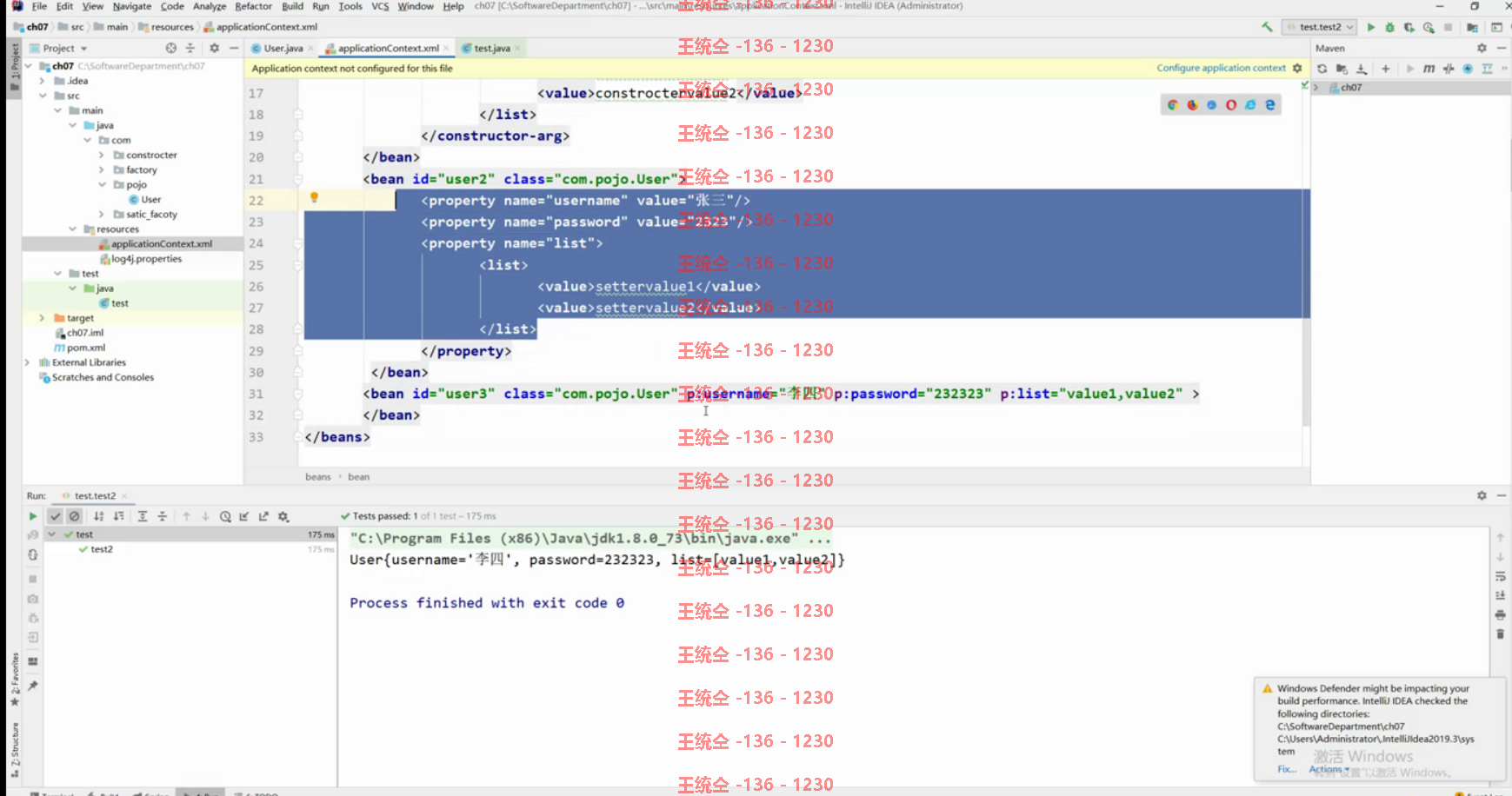Open Favorites tool window stripe
This screenshot has width=1512, height=796.
15,679
